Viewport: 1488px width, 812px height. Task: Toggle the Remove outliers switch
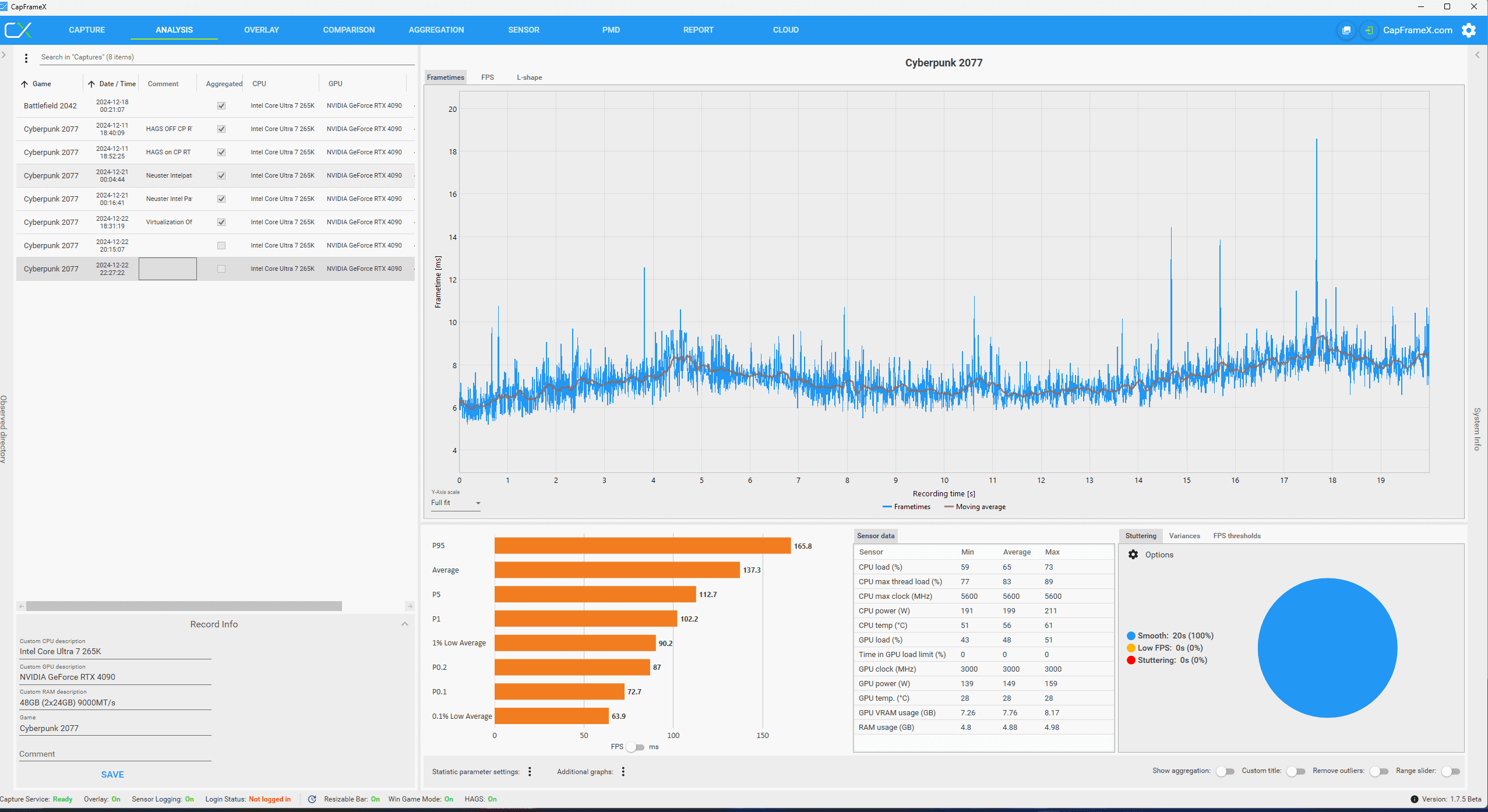1379,771
